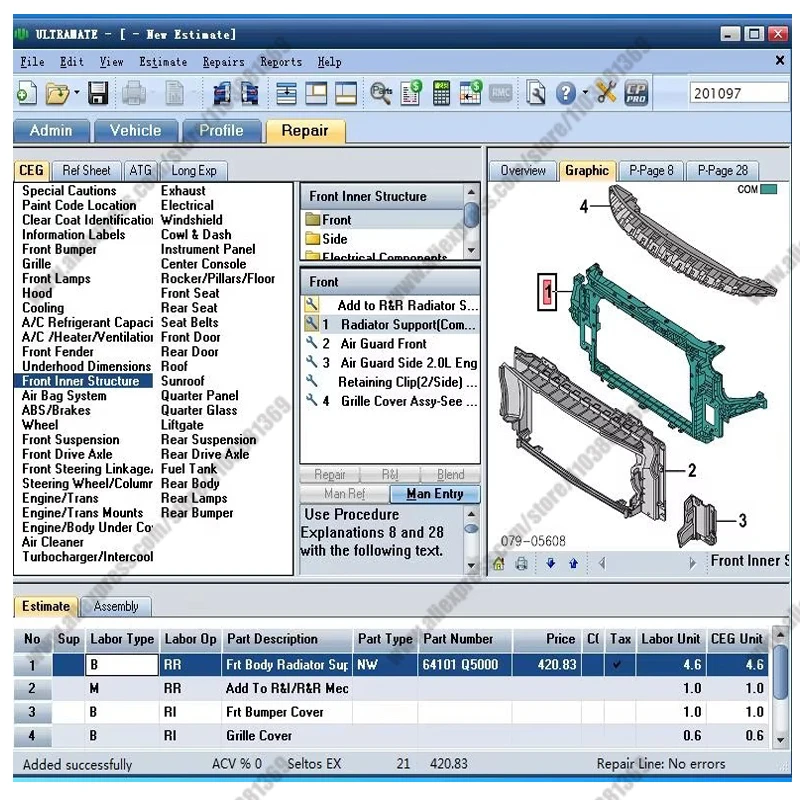The width and height of the screenshot is (800, 800).
Task: Switch to the Assembly tab
Action: [x=116, y=606]
